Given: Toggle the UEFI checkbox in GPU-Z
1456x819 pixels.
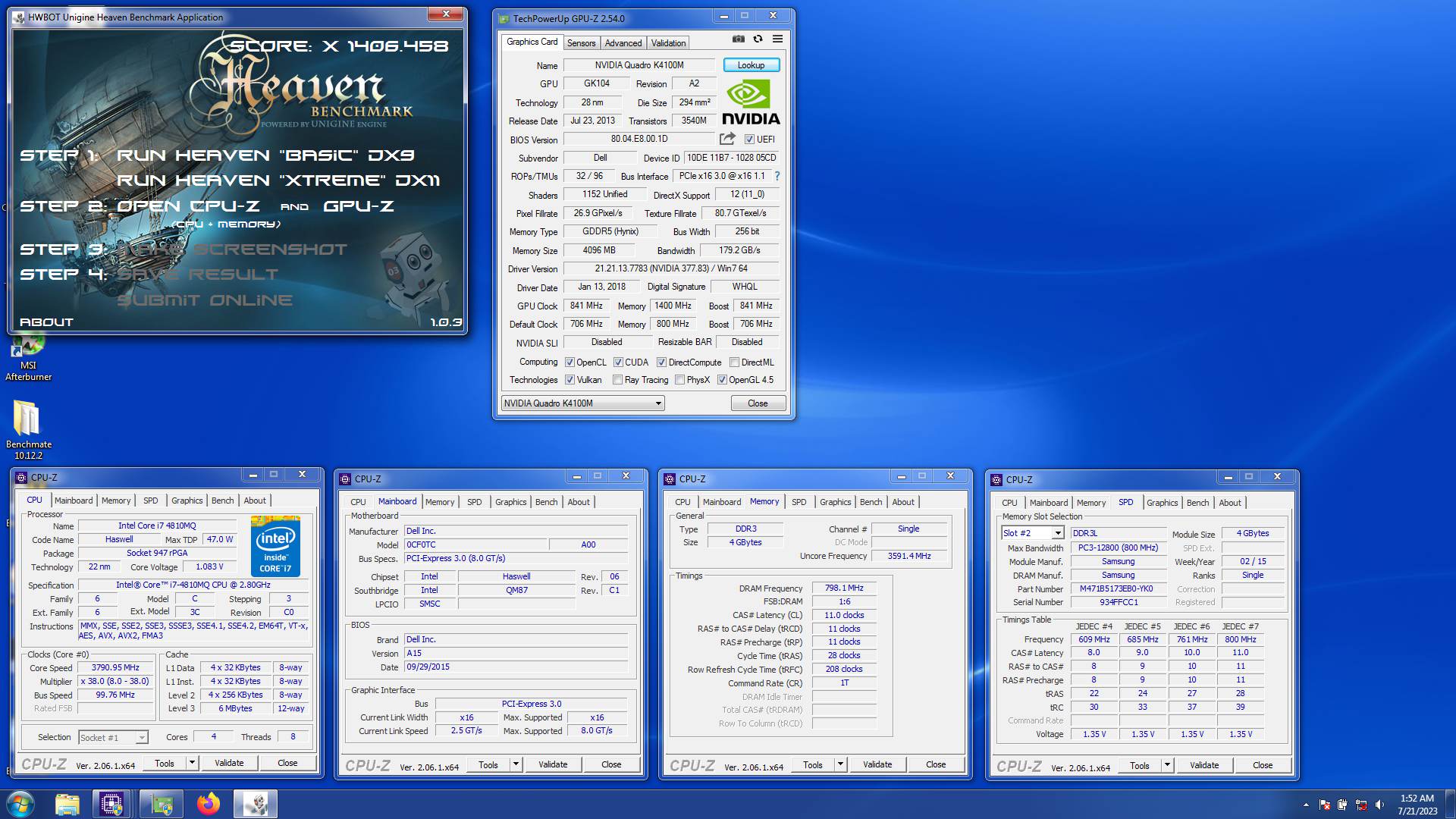Looking at the screenshot, I should coord(749,140).
